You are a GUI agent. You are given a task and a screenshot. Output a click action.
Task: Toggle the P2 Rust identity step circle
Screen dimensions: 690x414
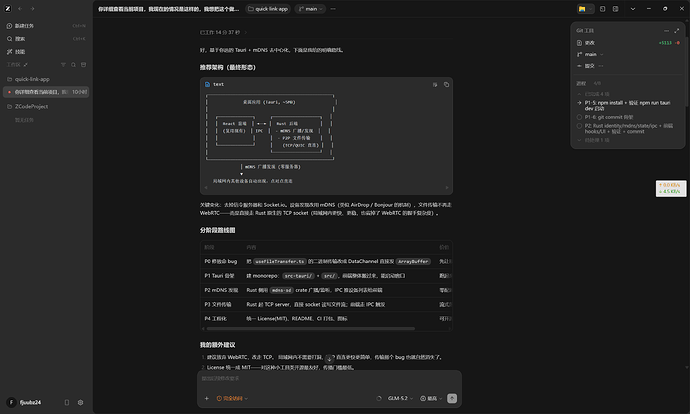[579, 126]
